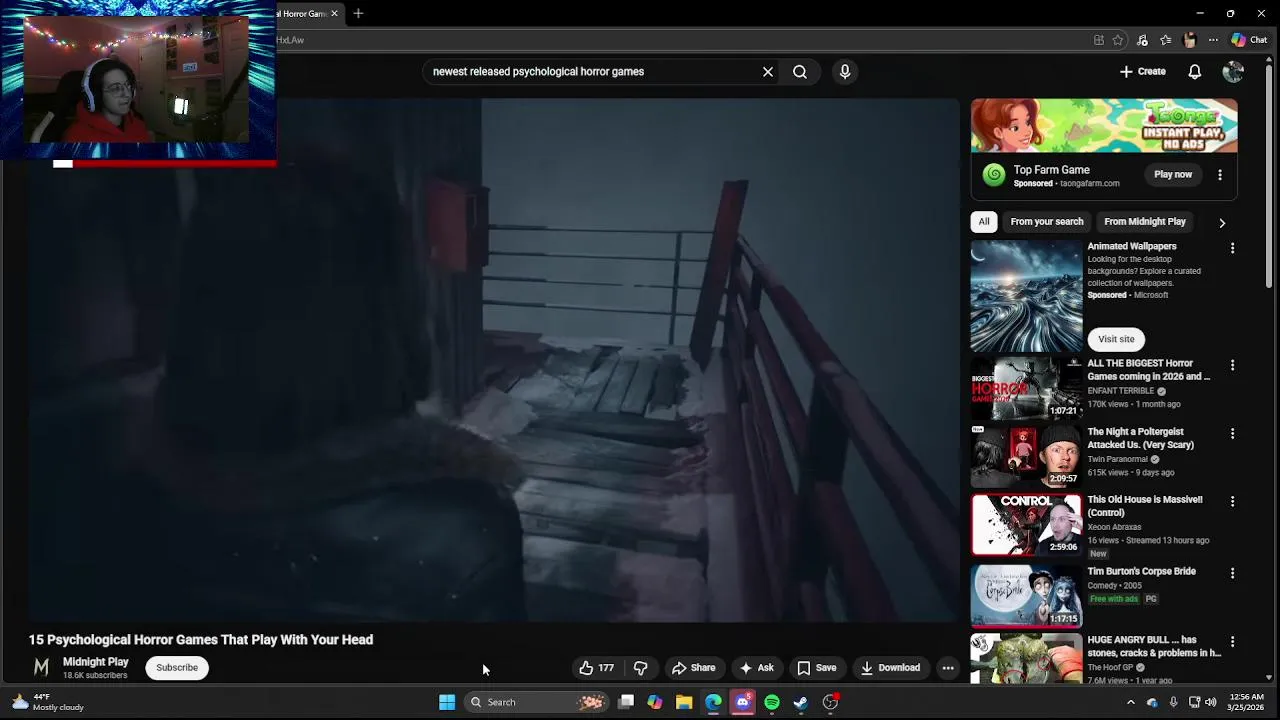Open options for Top Farm Game ad
This screenshot has width=1280, height=720.
1220,175
